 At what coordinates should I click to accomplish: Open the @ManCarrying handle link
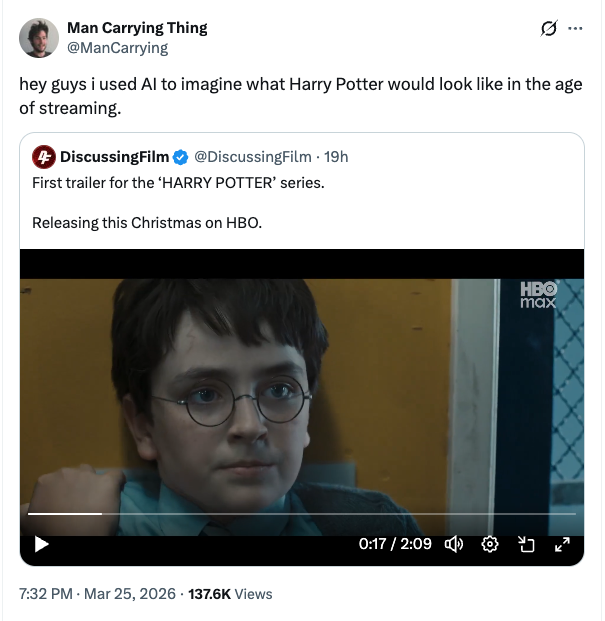[x=117, y=47]
